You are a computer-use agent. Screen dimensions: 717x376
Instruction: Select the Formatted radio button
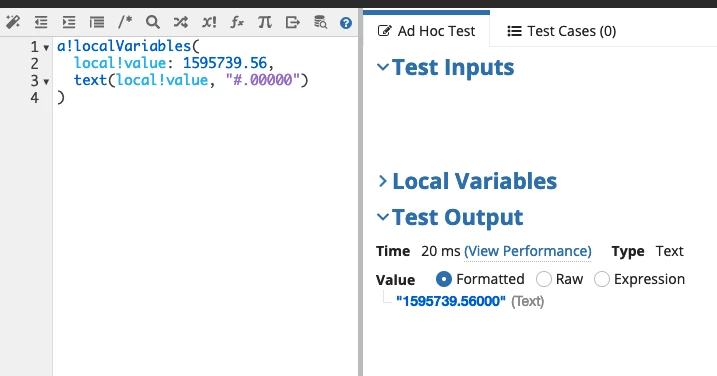pos(444,279)
